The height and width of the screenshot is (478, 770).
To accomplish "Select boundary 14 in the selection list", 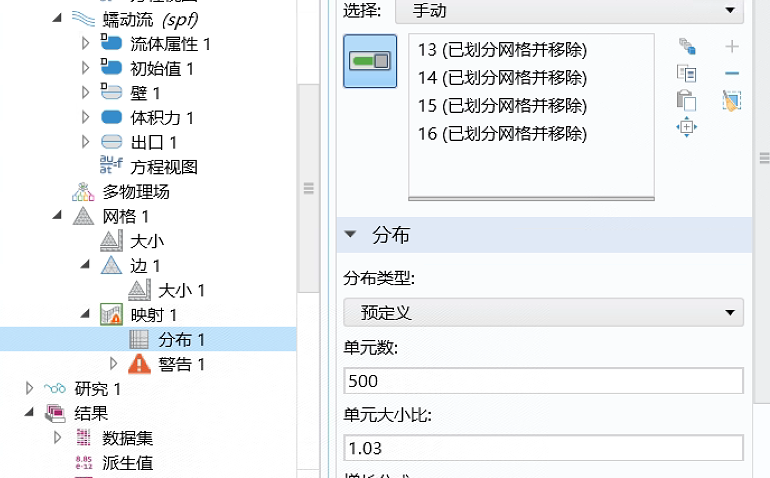I will pyautogui.click(x=501, y=78).
